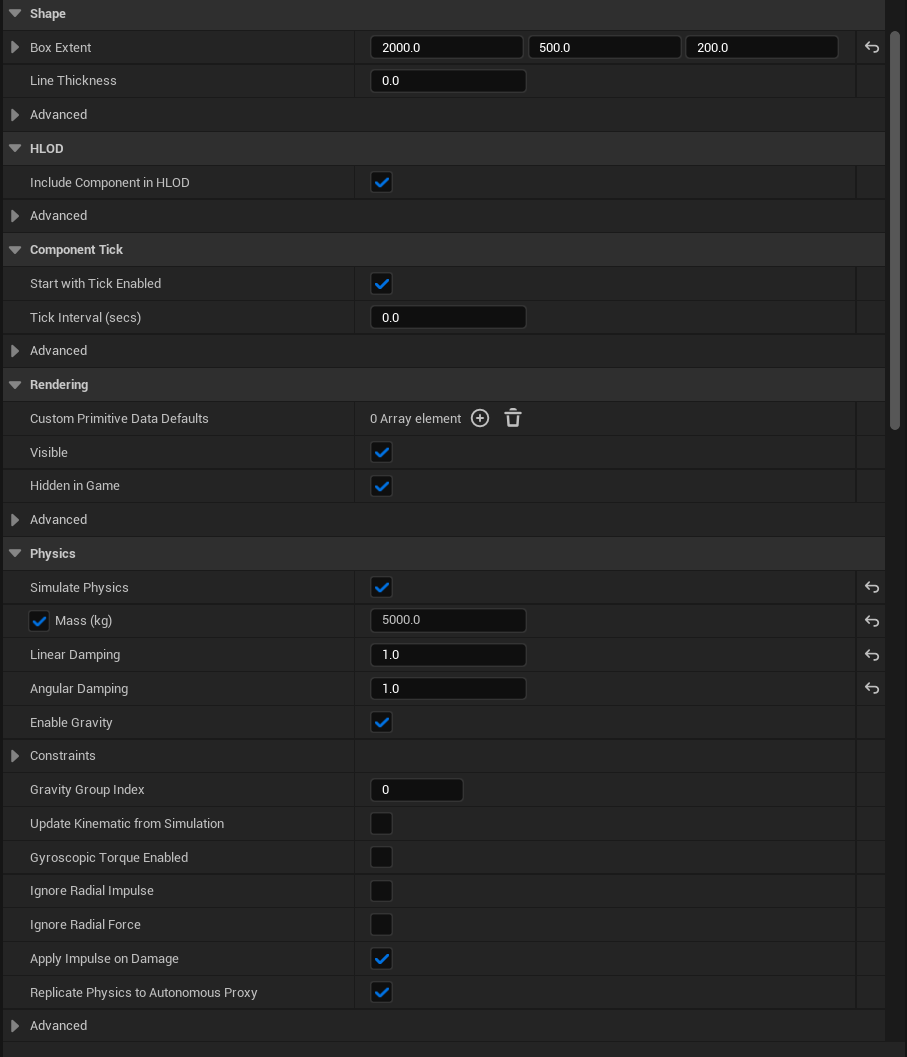This screenshot has height=1057, width=907.
Task: Expand Advanced under Rendering
Action: 15,519
